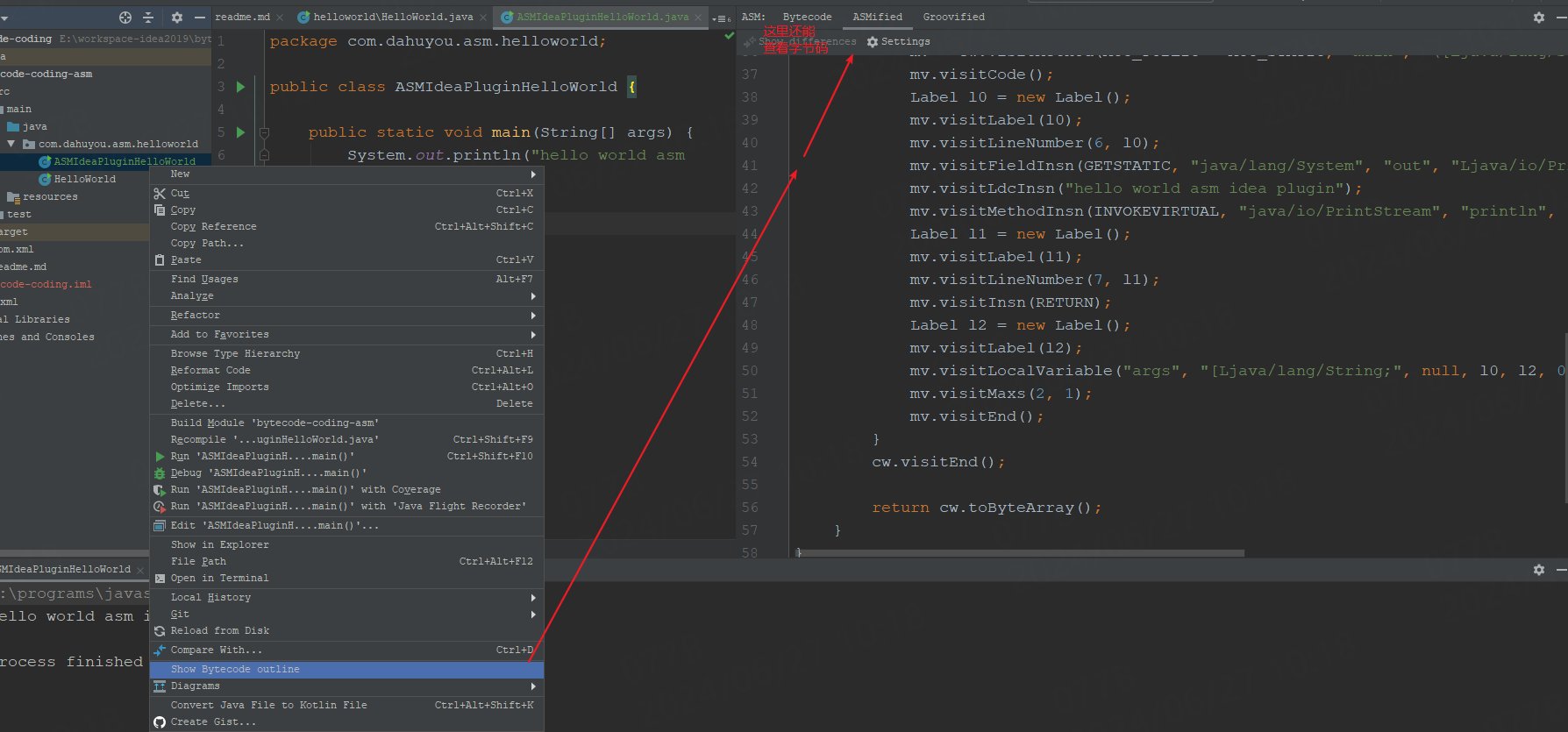The height and width of the screenshot is (732, 1568).
Task: Select java folder in project tree
Action: [x=35, y=126]
